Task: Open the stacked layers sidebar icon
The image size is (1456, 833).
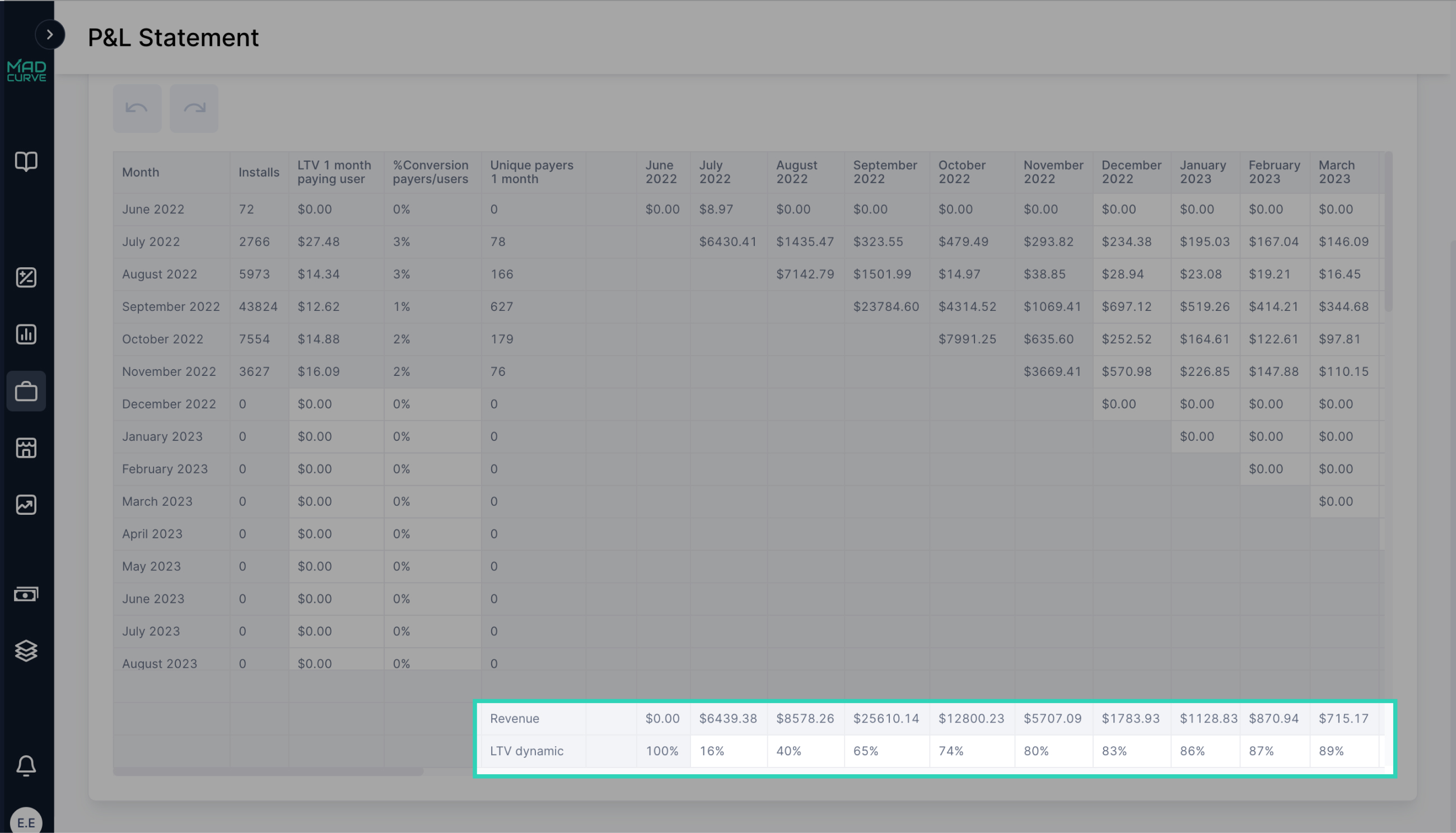Action: coord(26,650)
